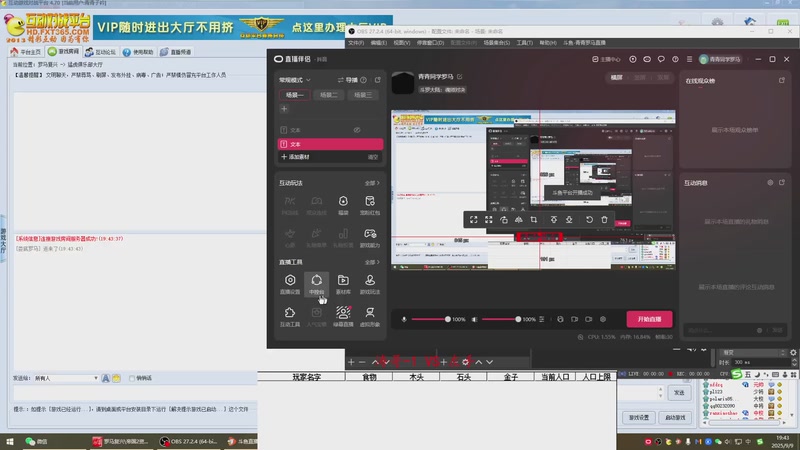Open the 游戏房间 tab in the game platform

(64, 52)
